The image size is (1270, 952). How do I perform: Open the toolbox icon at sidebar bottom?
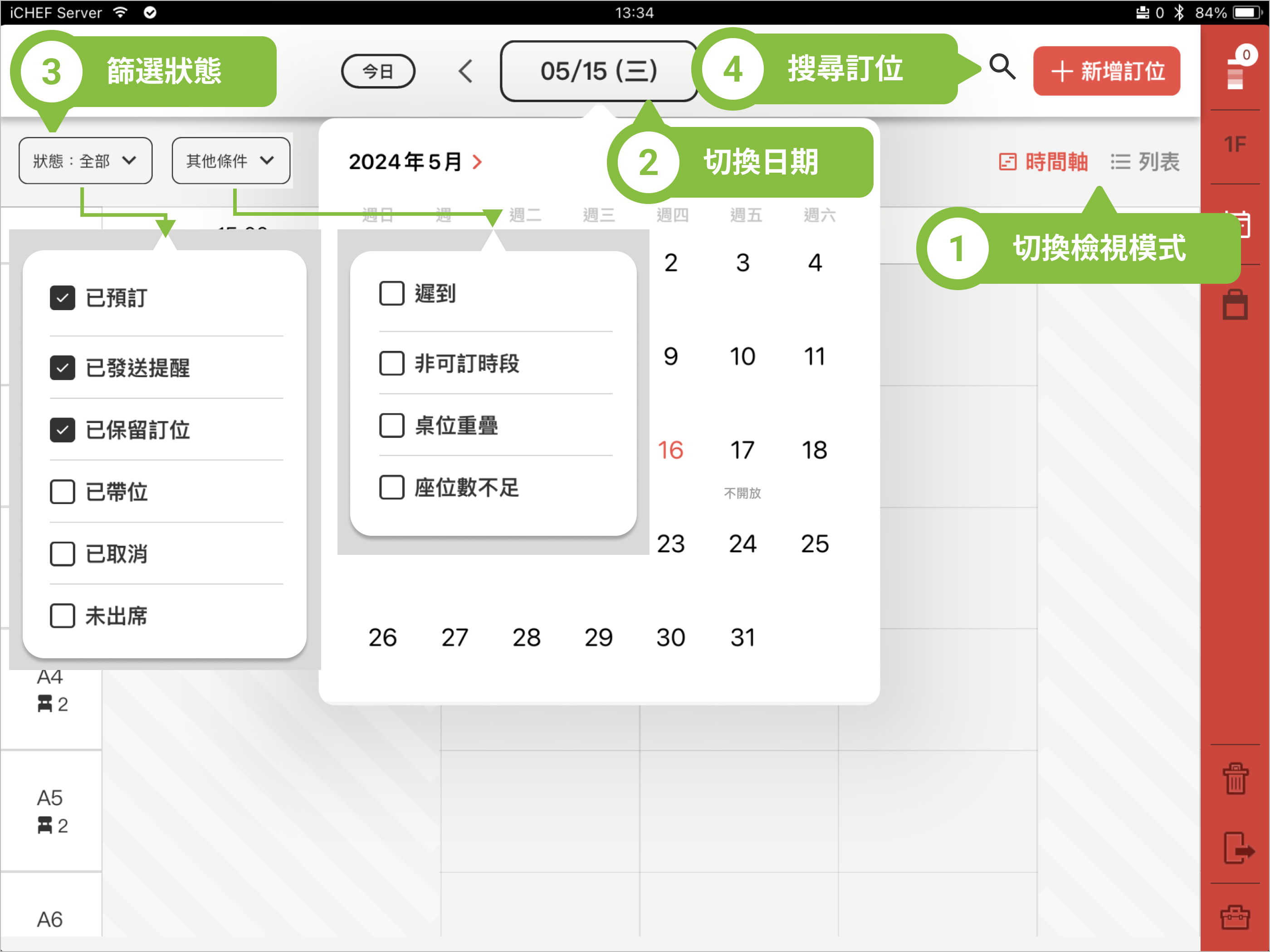click(1235, 917)
